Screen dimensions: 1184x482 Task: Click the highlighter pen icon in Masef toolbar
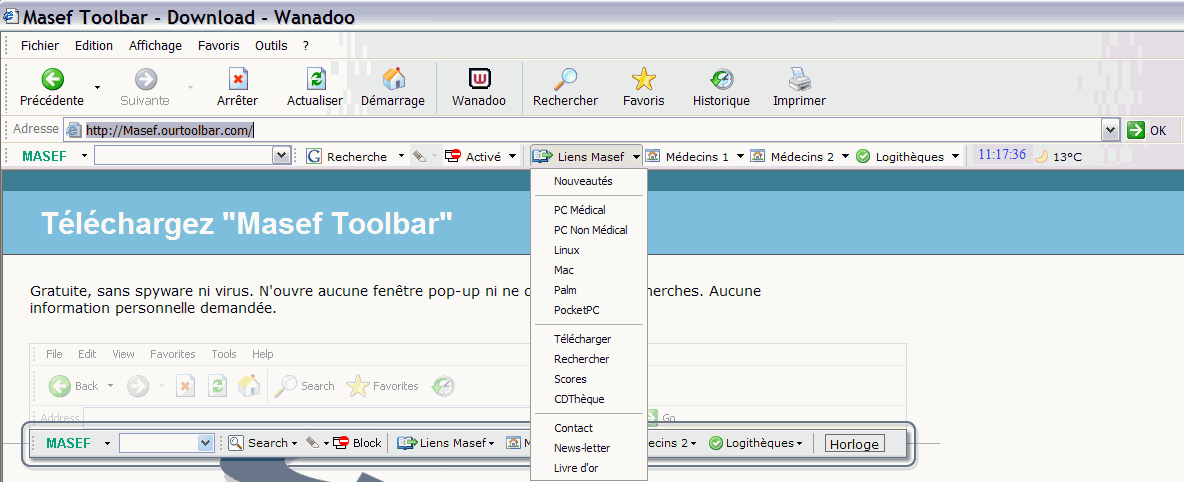421,156
